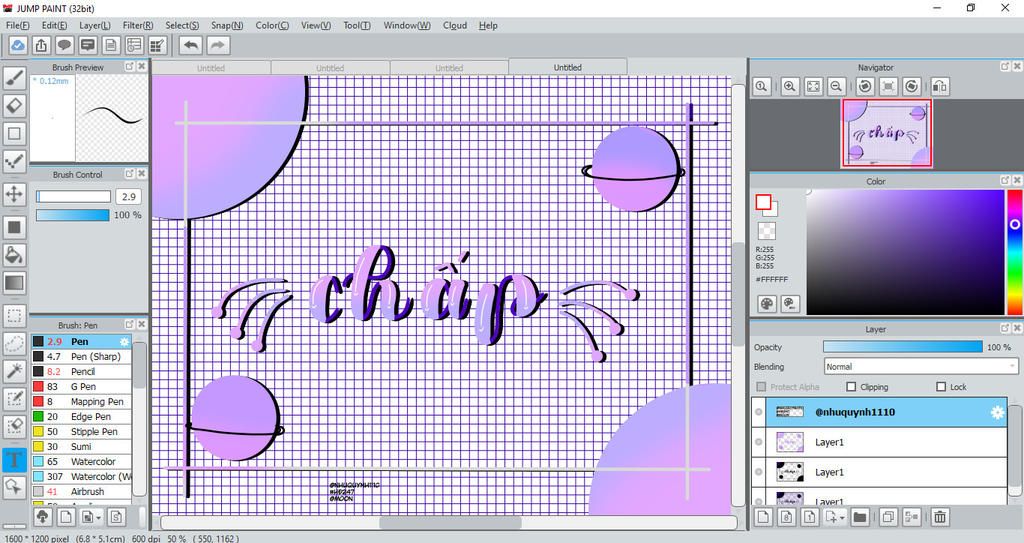
Task: Undock the Navigator panel
Action: 1004,67
